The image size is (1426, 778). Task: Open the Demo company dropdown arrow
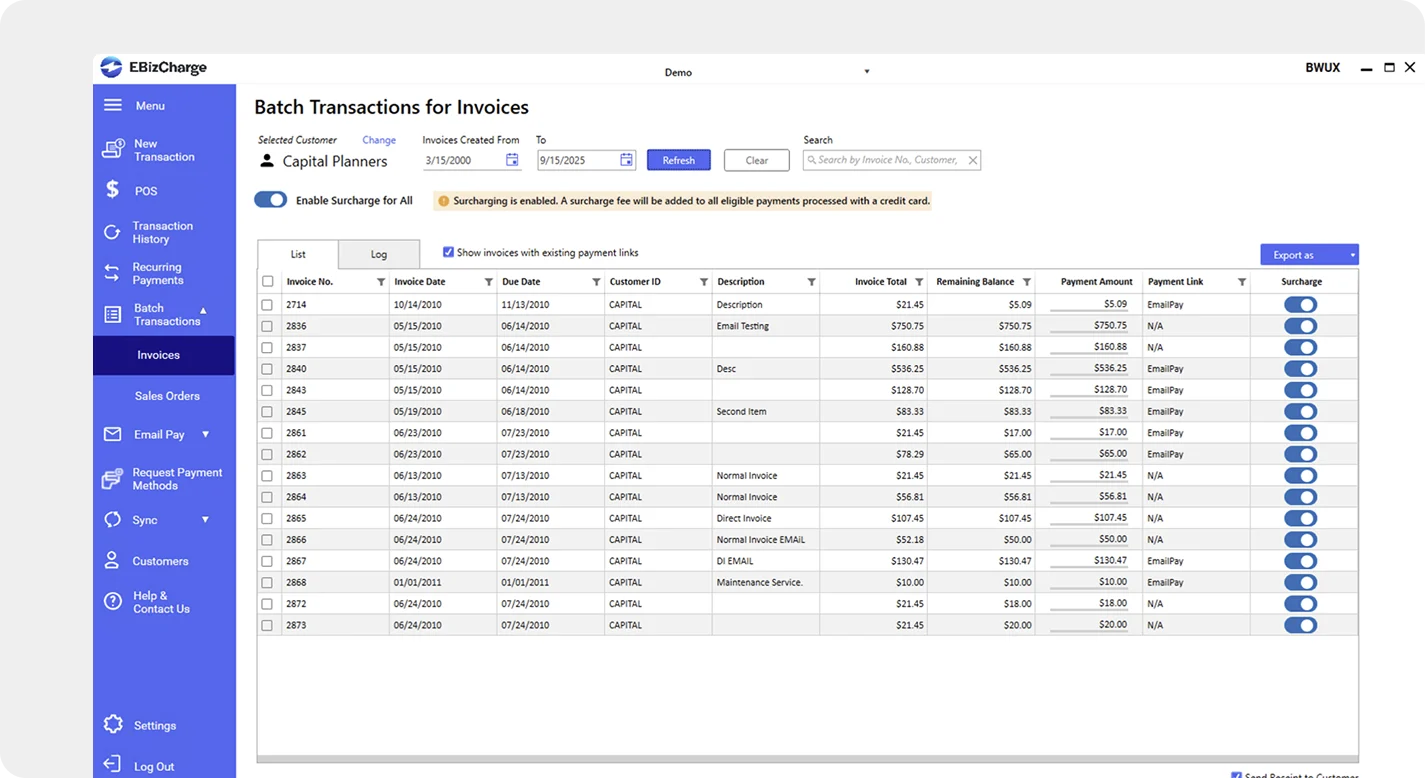(867, 72)
